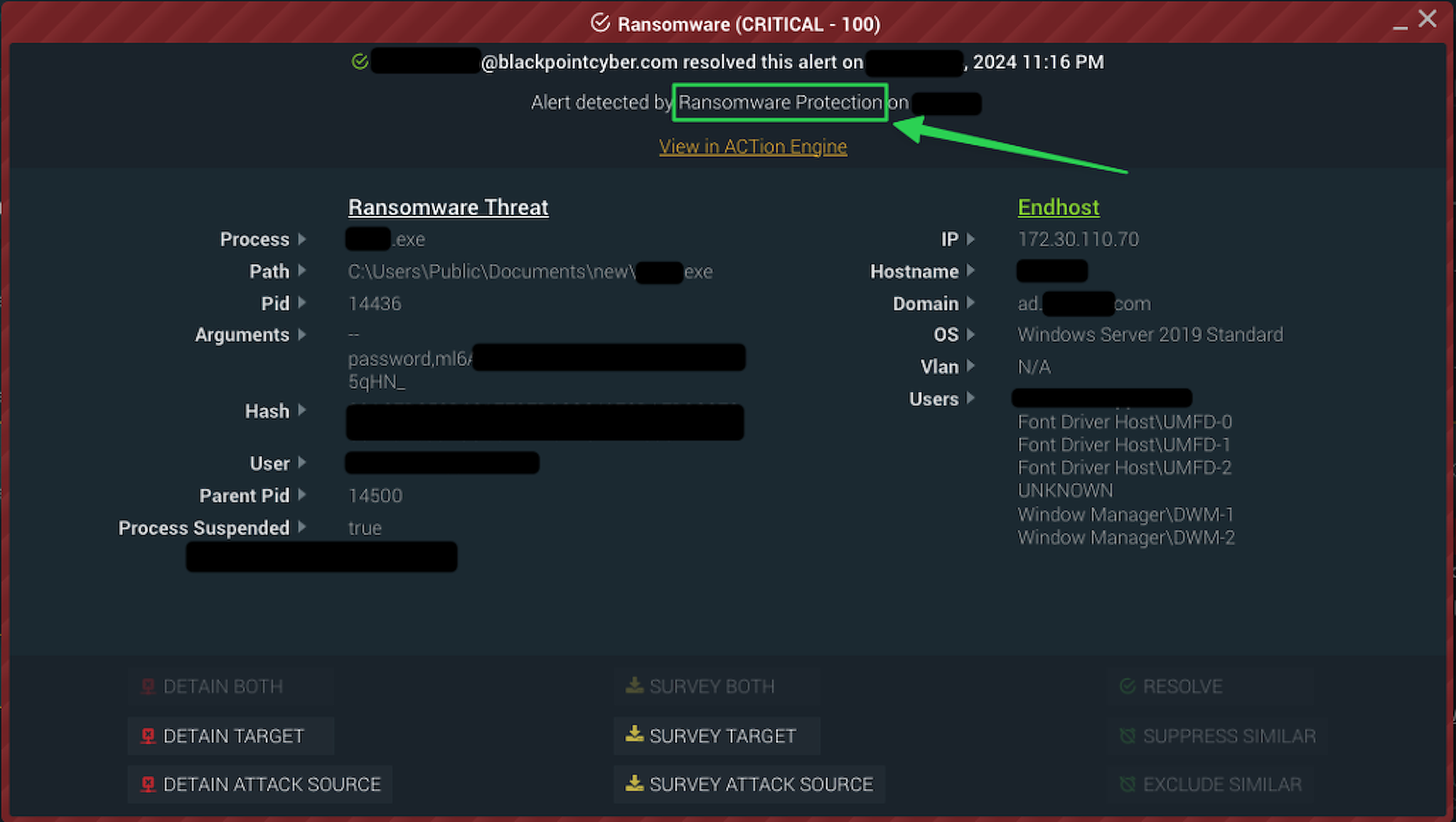This screenshot has width=1456, height=822.
Task: Select the Font Driver Host\UMFD-1 user
Action: click(1124, 445)
